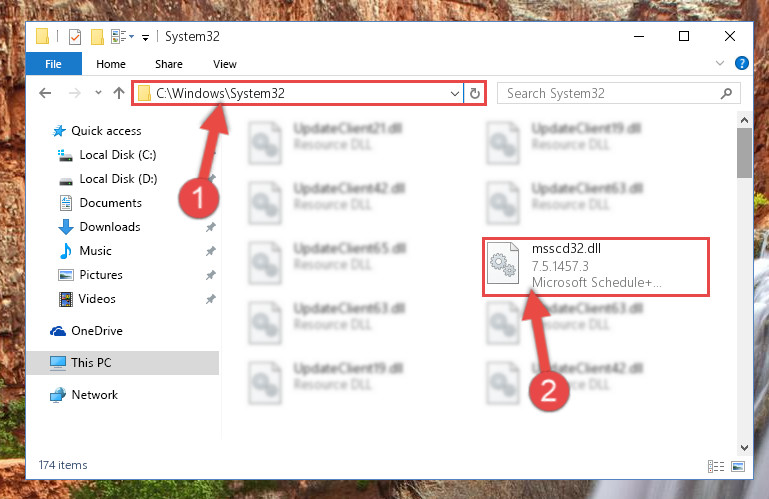This screenshot has height=499, width=769.
Task: Click New Folder icon in quick access toolbar
Action: click(98, 37)
